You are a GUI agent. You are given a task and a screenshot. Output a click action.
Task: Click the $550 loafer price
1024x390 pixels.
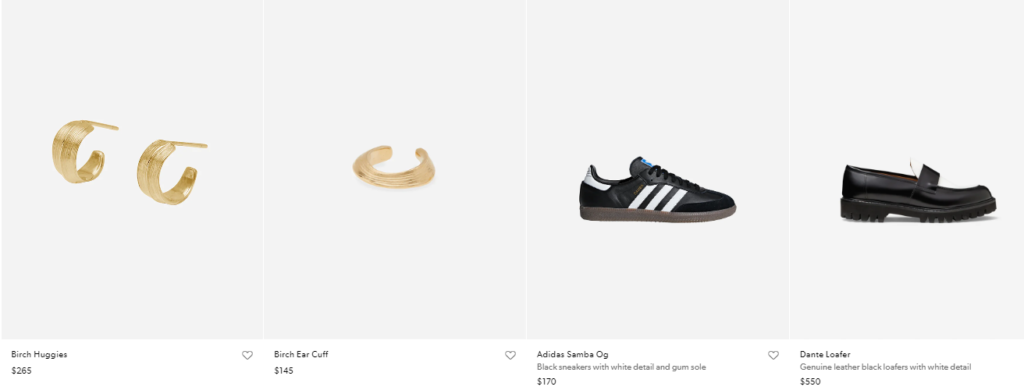pyautogui.click(x=810, y=382)
